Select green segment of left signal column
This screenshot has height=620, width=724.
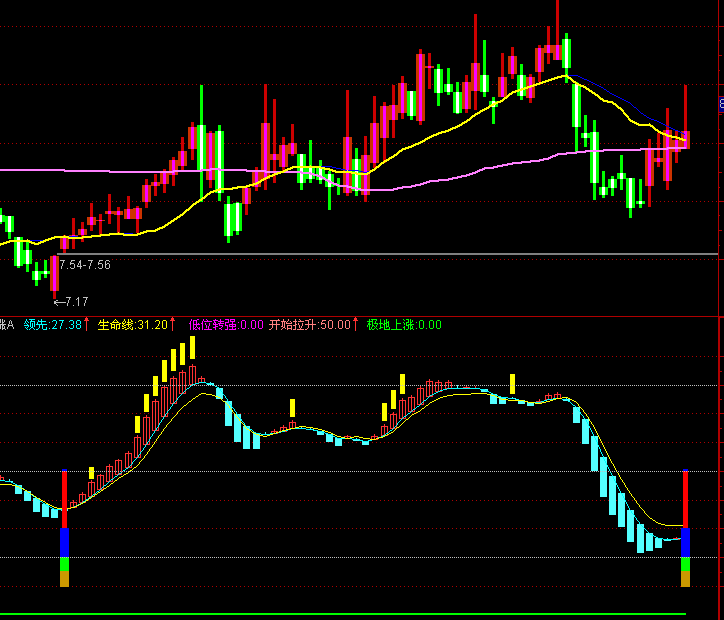click(x=65, y=564)
